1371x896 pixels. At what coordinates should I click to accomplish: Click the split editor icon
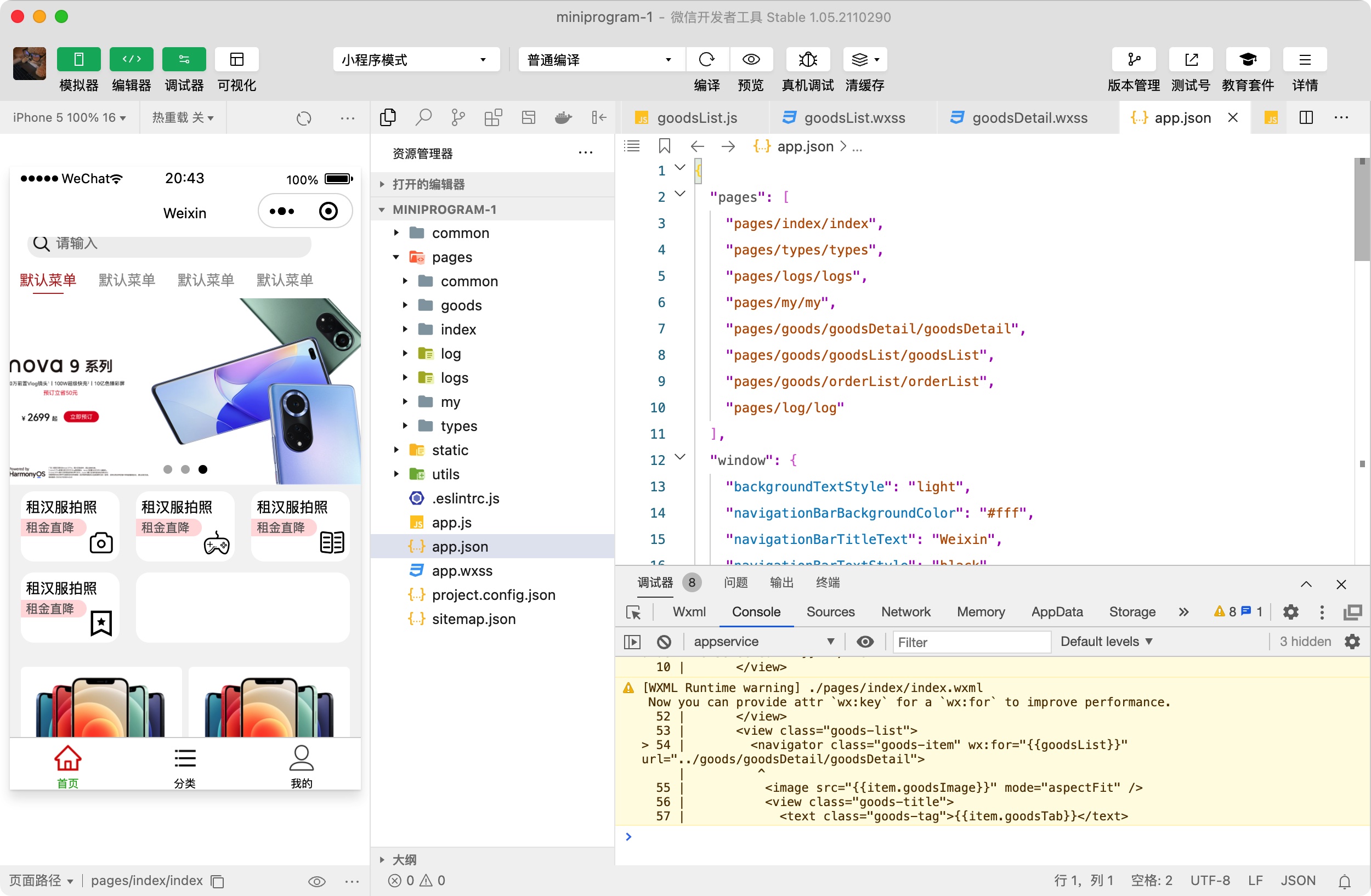pyautogui.click(x=1306, y=117)
